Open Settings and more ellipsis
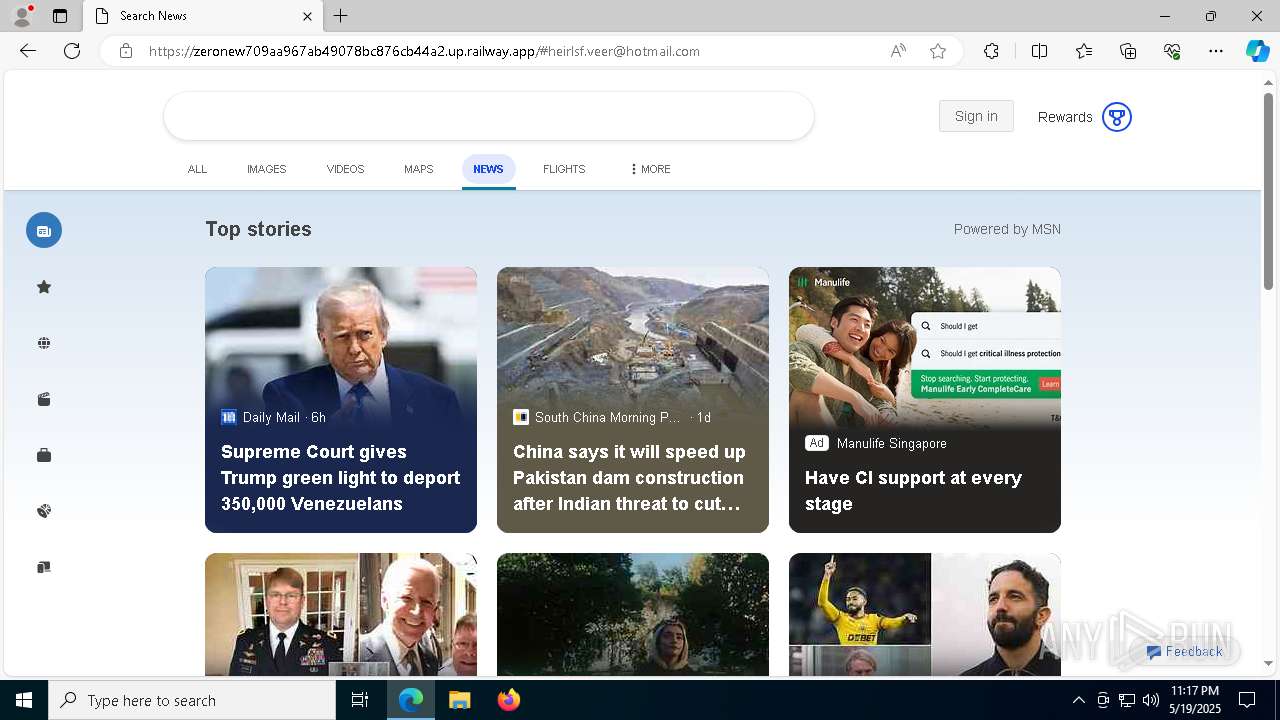Screen dimensions: 1280x720 pyautogui.click(x=1216, y=51)
